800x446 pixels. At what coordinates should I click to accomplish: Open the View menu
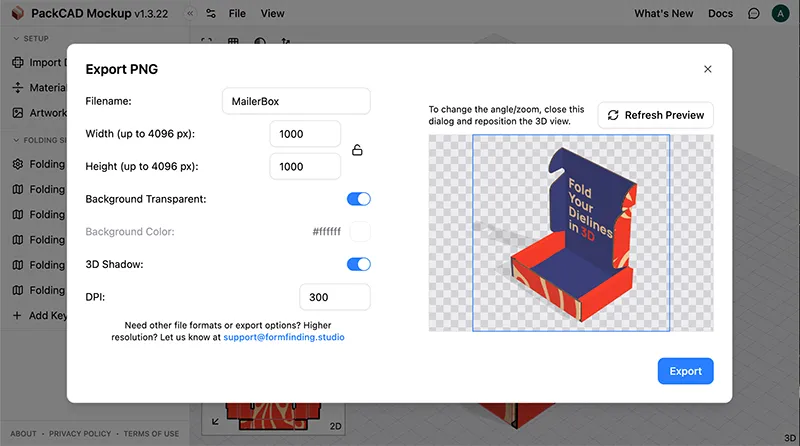[272, 14]
